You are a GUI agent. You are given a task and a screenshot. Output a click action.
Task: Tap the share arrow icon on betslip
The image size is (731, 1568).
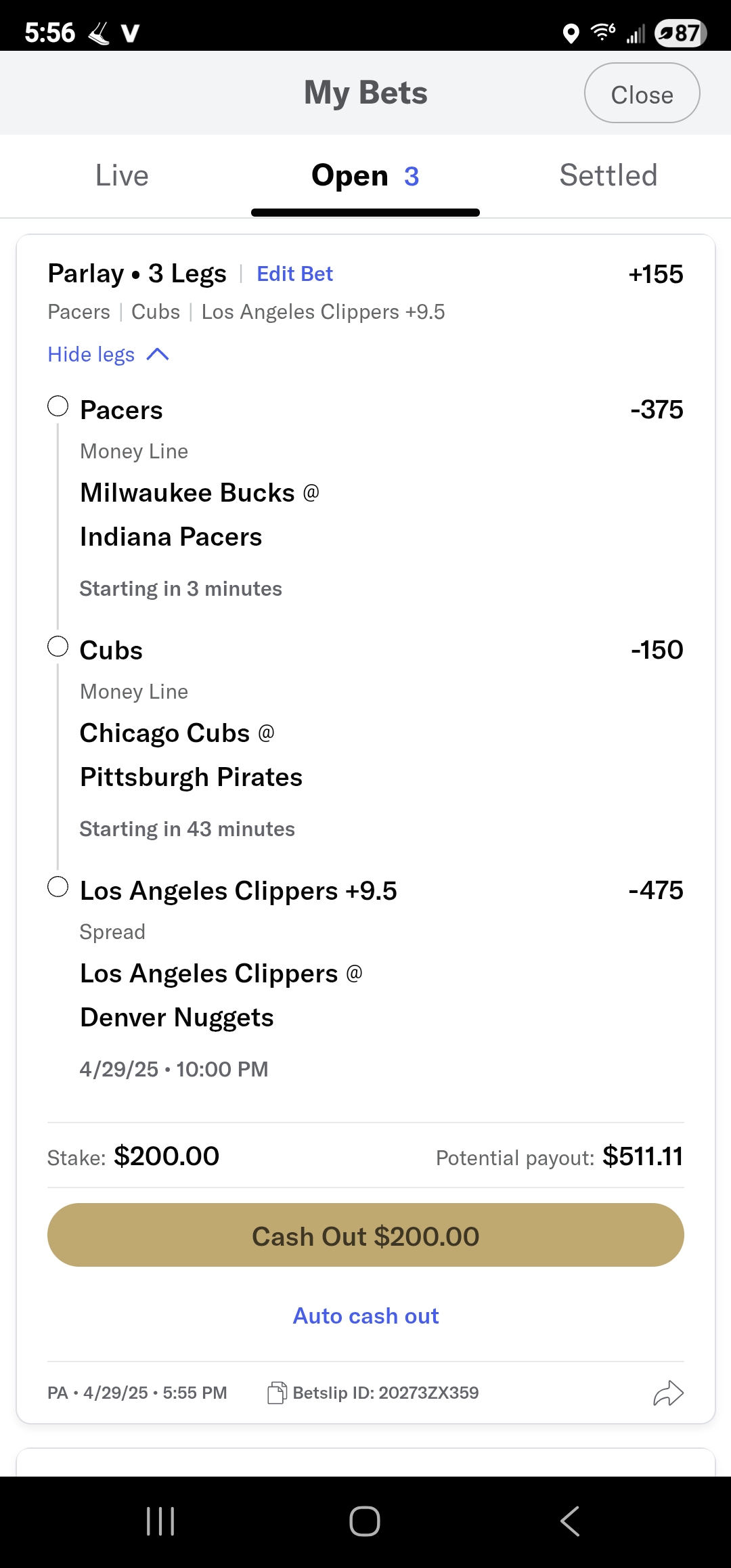click(x=668, y=1393)
